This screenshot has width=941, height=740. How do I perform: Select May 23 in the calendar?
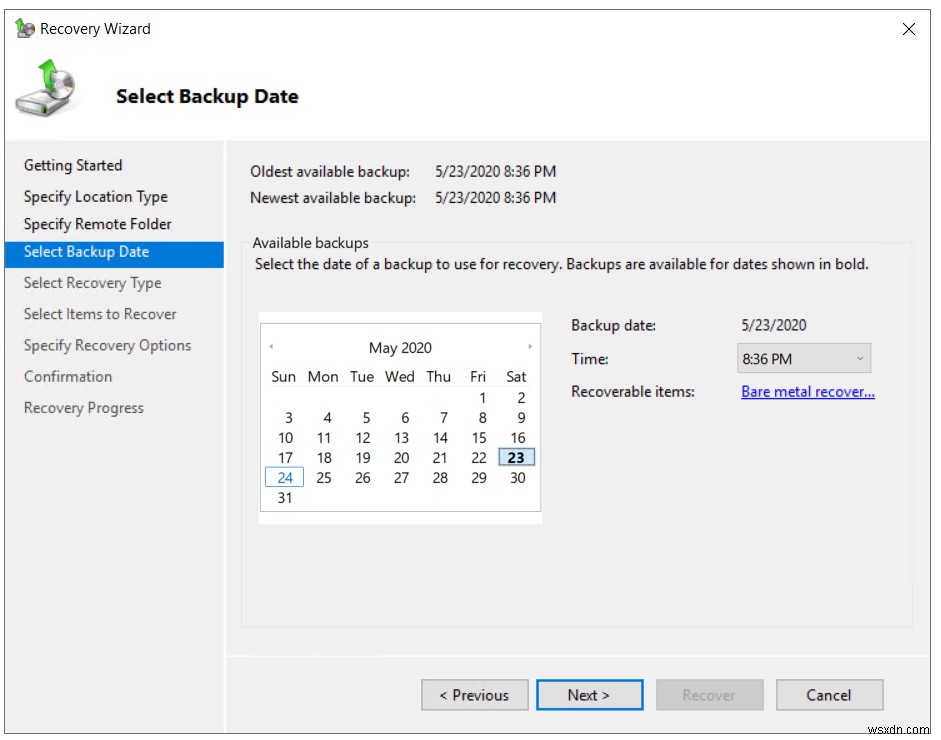click(516, 457)
